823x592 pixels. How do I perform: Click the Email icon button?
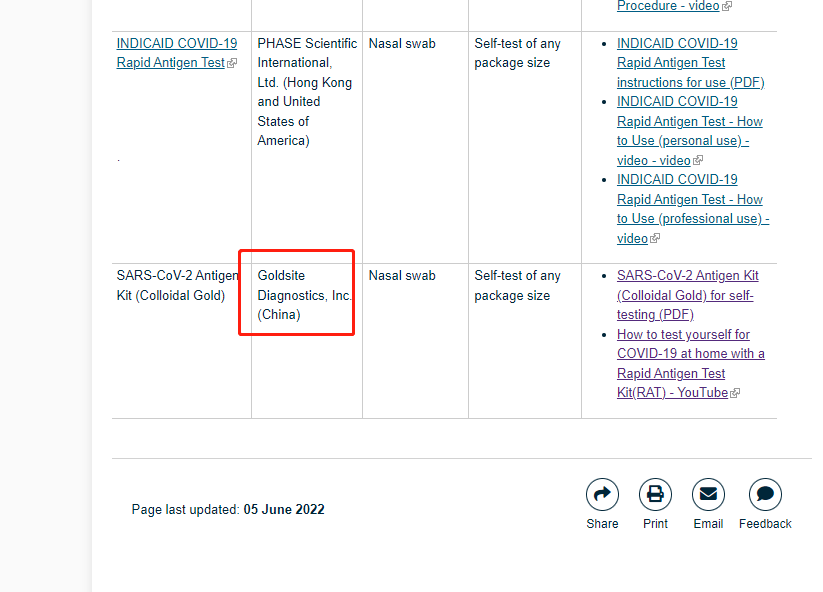click(x=708, y=495)
